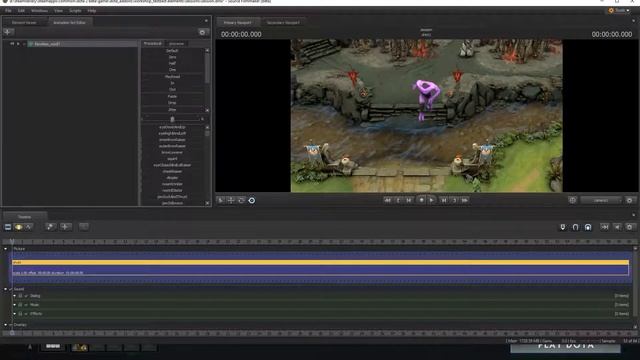Expand the Music track

pyautogui.click(x=15, y=305)
